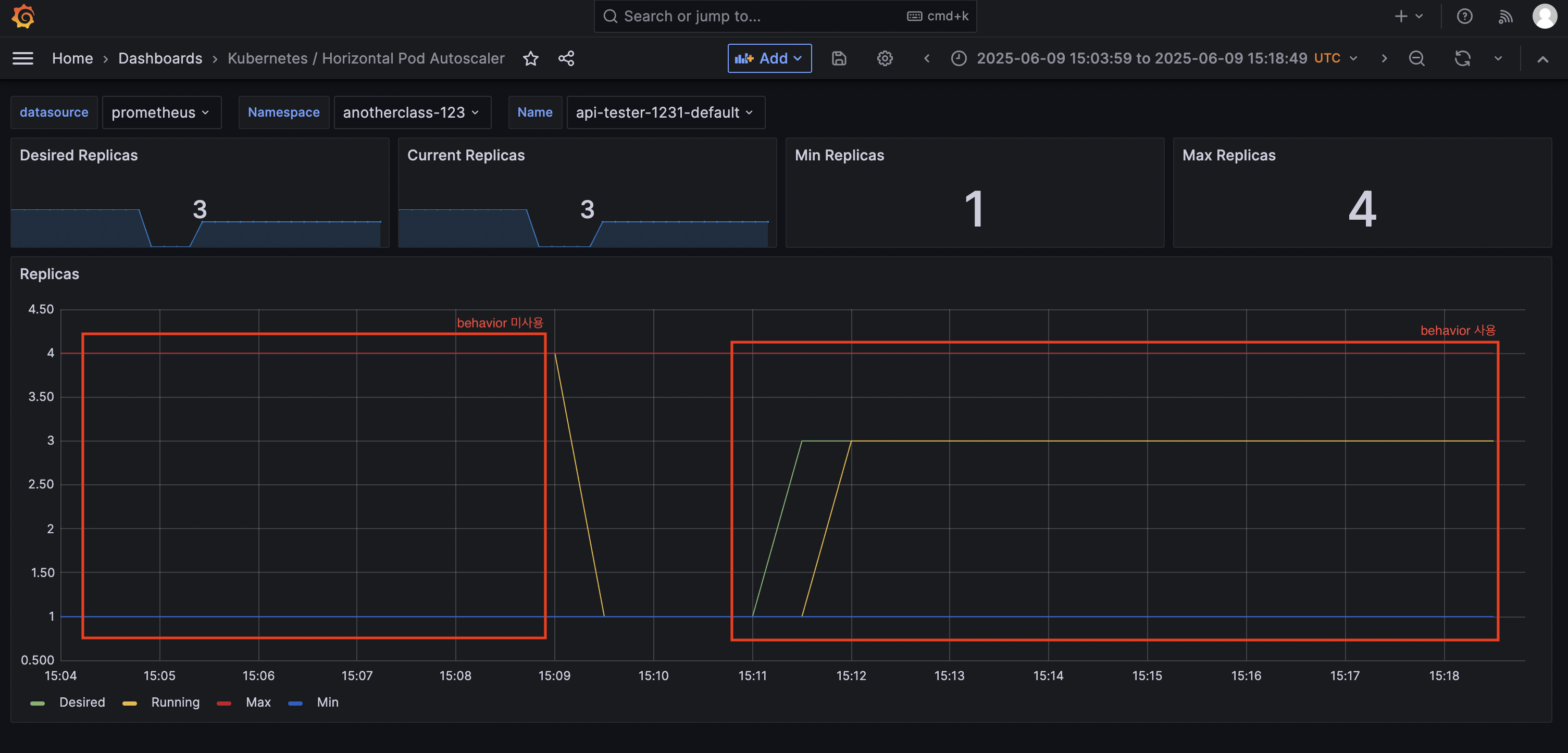Image resolution: width=1568 pixels, height=753 pixels.
Task: Expand the anotherclass-123 Namespace dropdown
Action: (x=412, y=112)
